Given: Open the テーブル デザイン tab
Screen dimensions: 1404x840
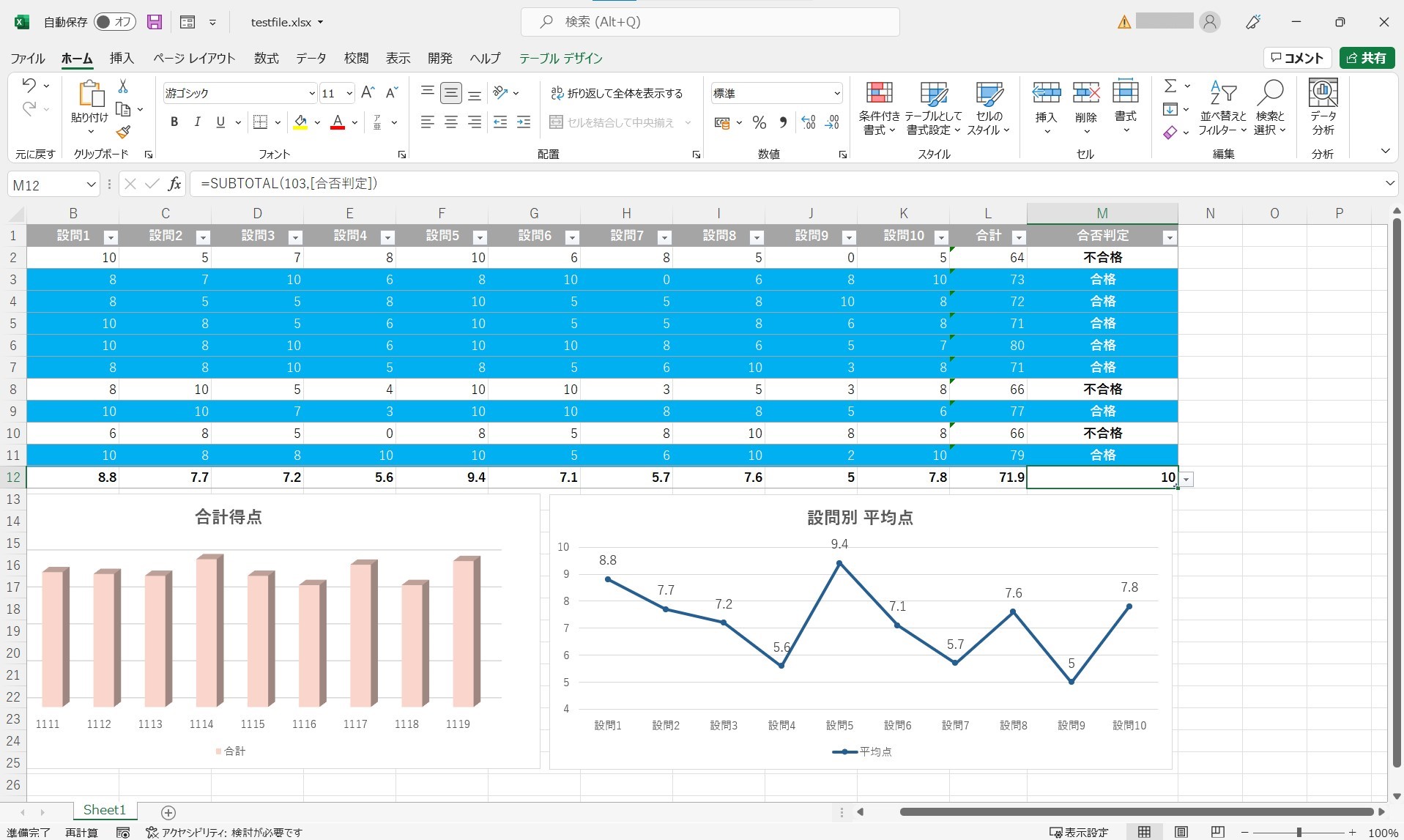Looking at the screenshot, I should tap(561, 59).
